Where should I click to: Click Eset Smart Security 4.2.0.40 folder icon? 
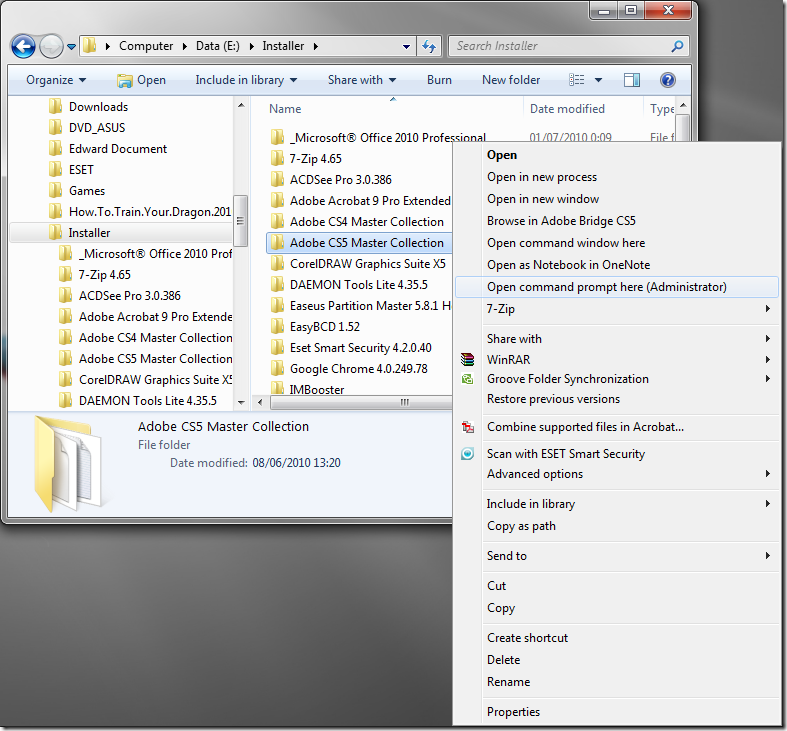(277, 347)
